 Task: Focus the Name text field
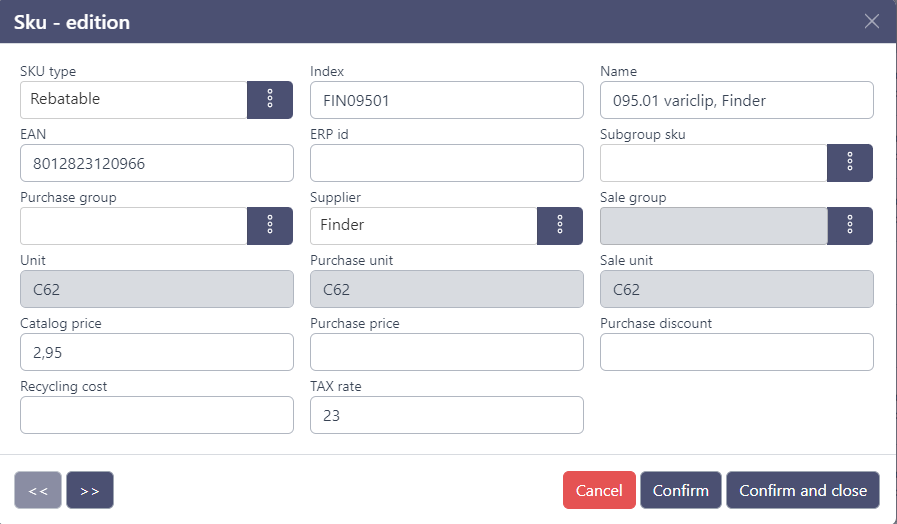[x=736, y=100]
